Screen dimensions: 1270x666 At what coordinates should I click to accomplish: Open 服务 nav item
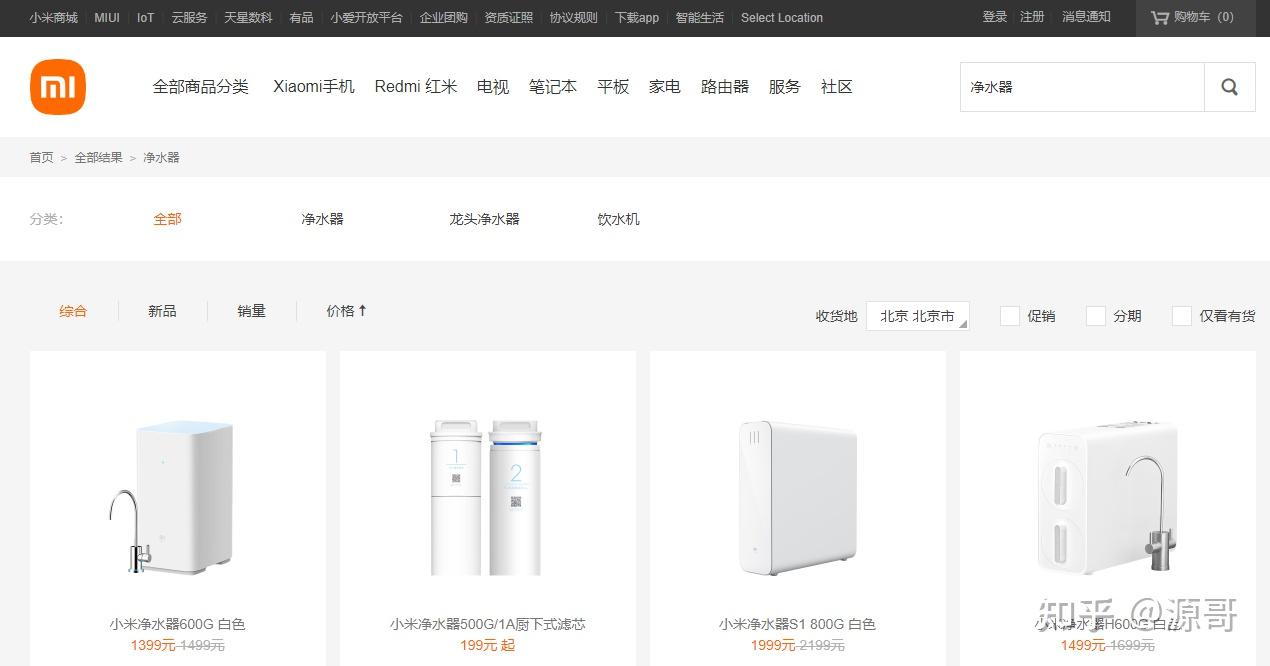click(x=785, y=87)
